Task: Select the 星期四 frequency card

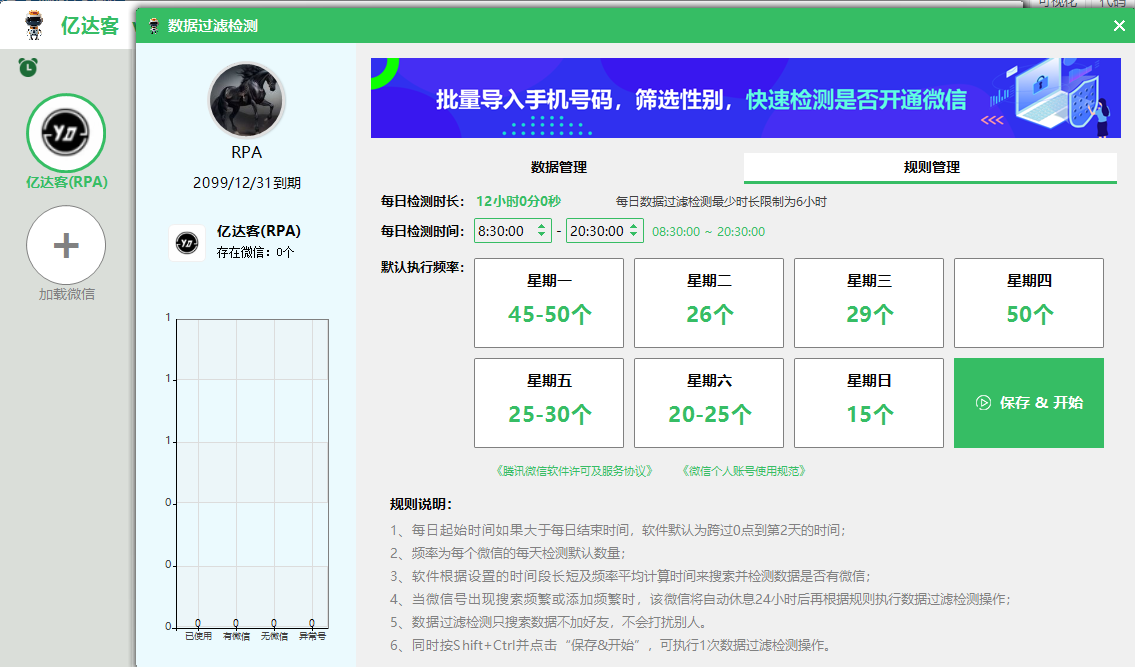Action: pos(1029,303)
